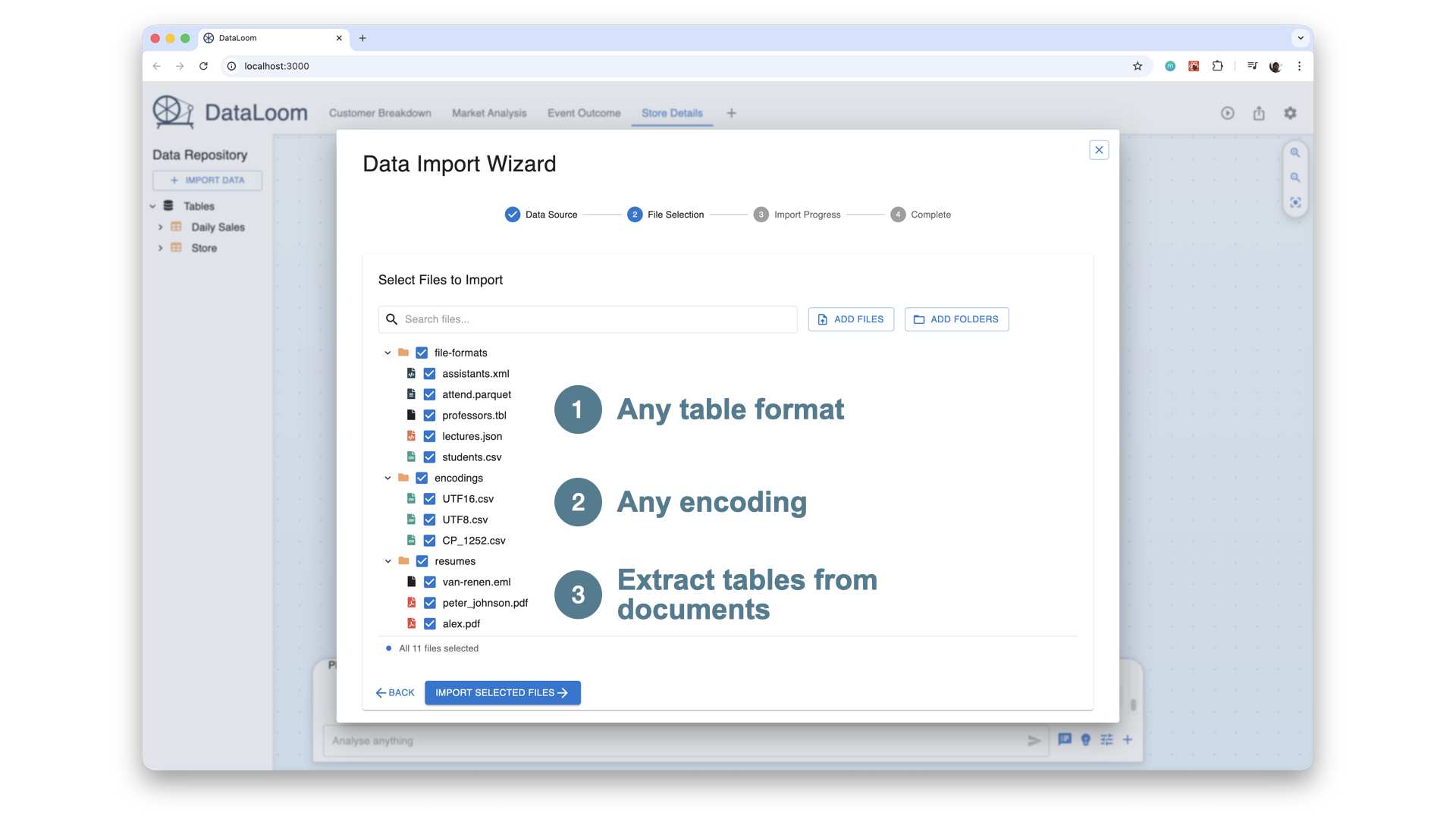Expand the Daily Sales table in the sidebar
This screenshot has width=1456, height=819.
click(160, 227)
